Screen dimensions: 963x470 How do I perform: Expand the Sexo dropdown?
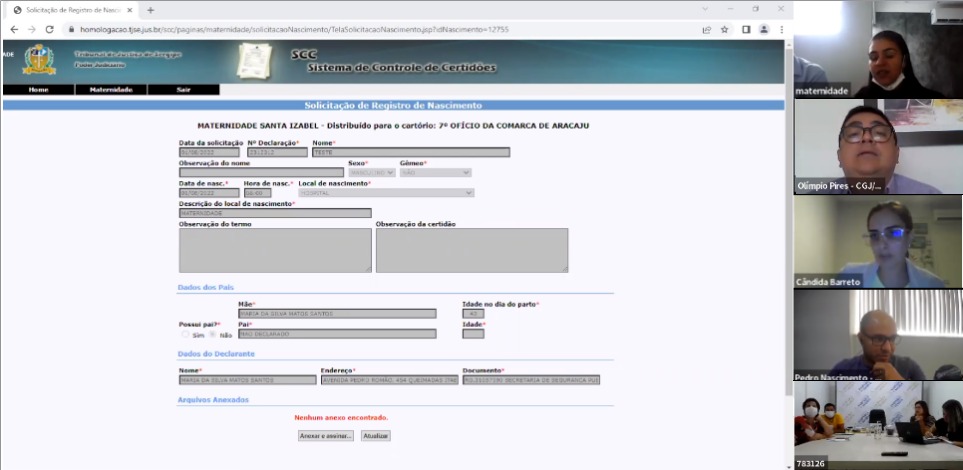pos(371,172)
